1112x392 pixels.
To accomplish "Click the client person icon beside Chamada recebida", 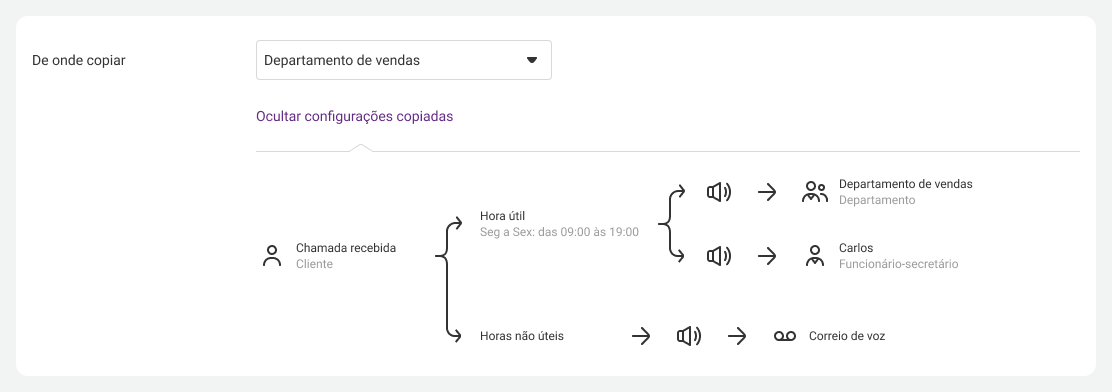I will tap(272, 256).
